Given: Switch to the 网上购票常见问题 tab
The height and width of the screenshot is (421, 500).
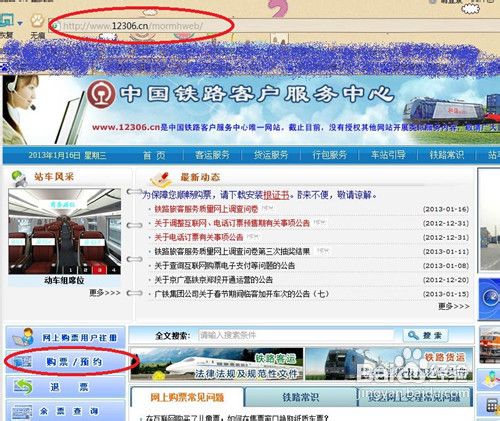Looking at the screenshot, I should (x=187, y=397).
